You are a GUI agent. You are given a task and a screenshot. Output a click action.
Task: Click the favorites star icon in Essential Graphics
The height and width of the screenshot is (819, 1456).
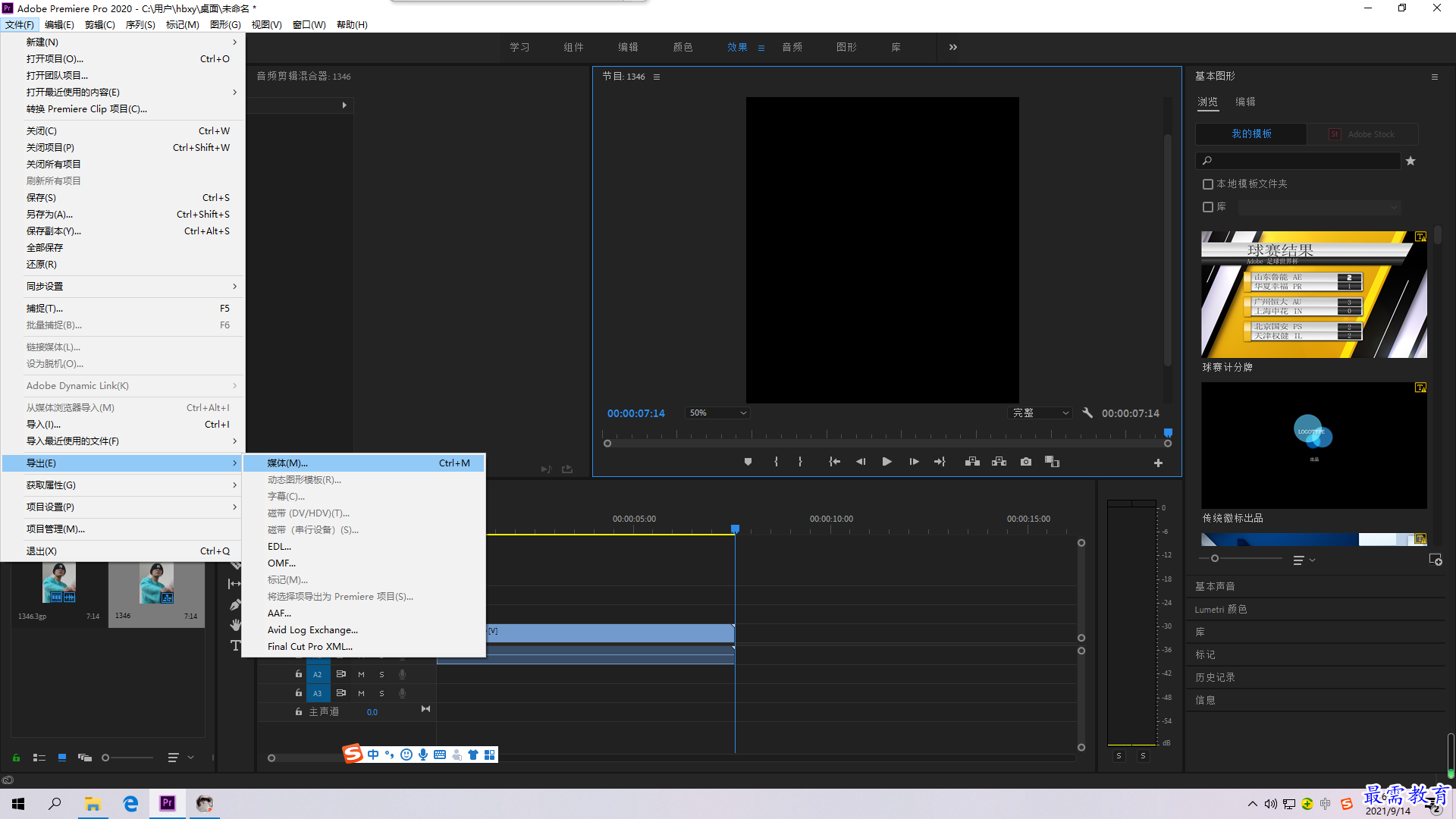[x=1410, y=161]
